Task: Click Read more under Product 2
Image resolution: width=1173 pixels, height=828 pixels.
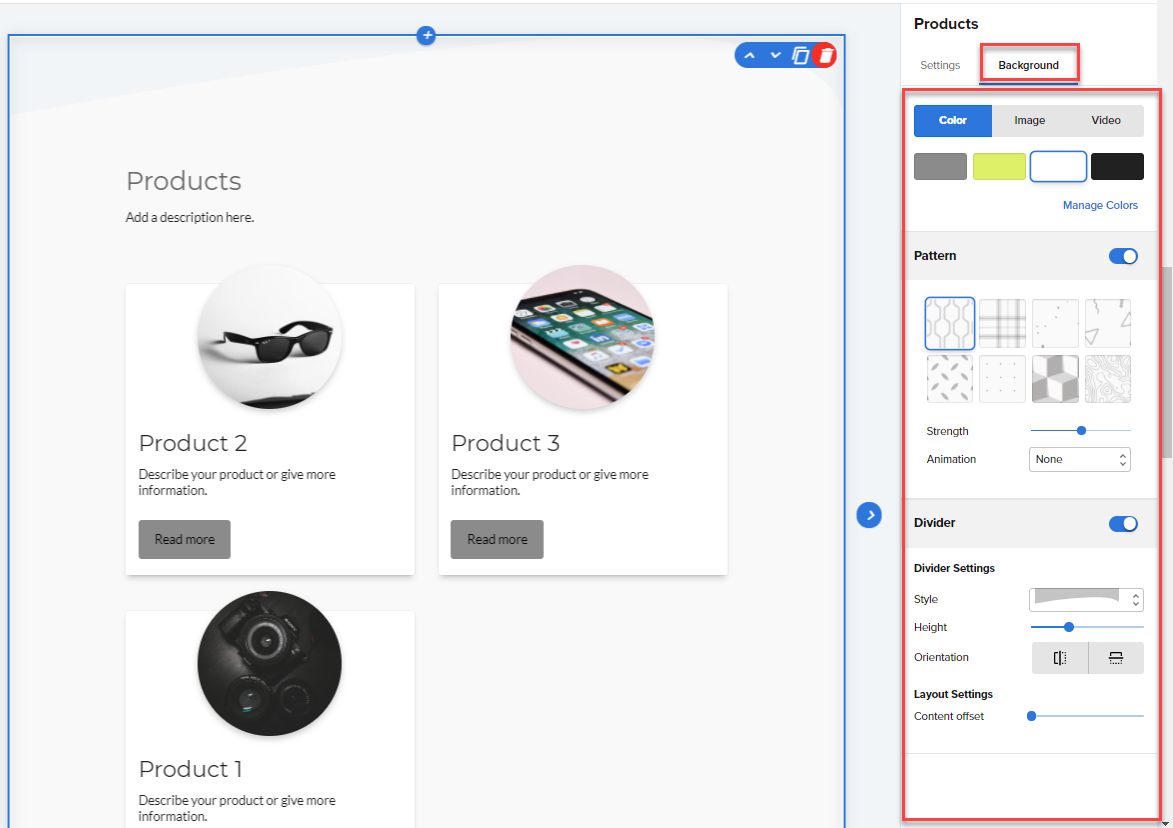Action: [184, 539]
